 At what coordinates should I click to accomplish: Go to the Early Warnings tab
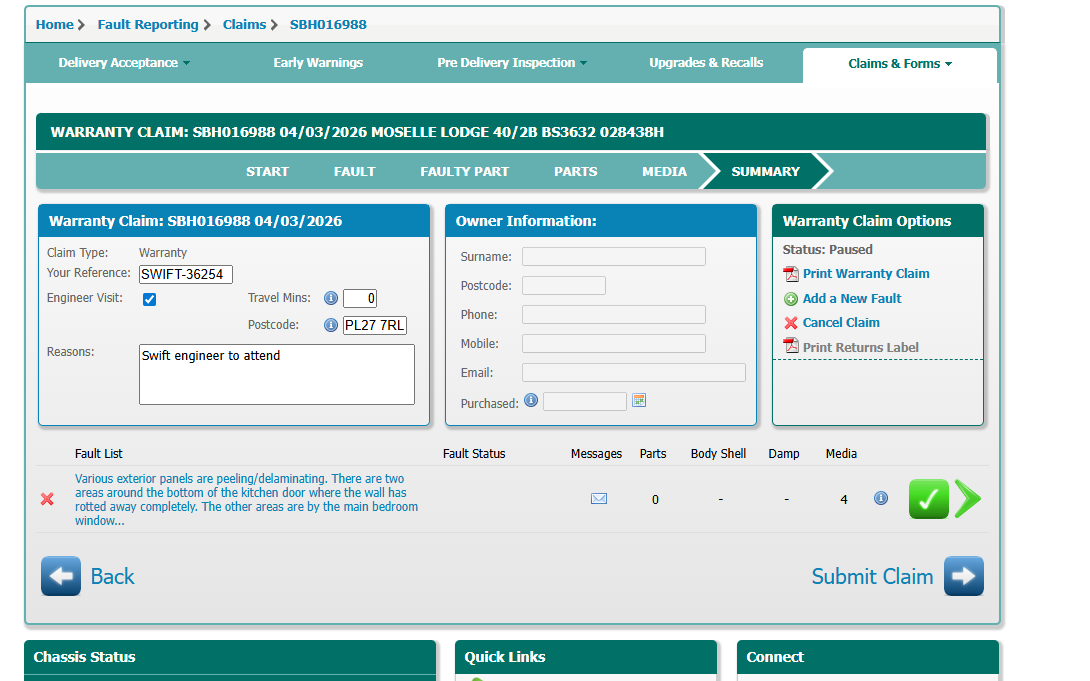[x=318, y=63]
